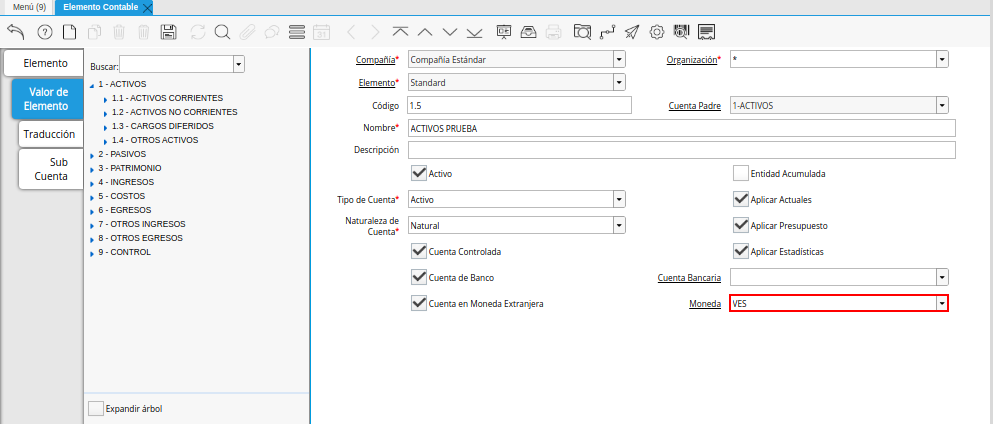This screenshot has width=993, height=424.
Task: Tick the Expandir árbol checkbox
Action: pyautogui.click(x=96, y=408)
